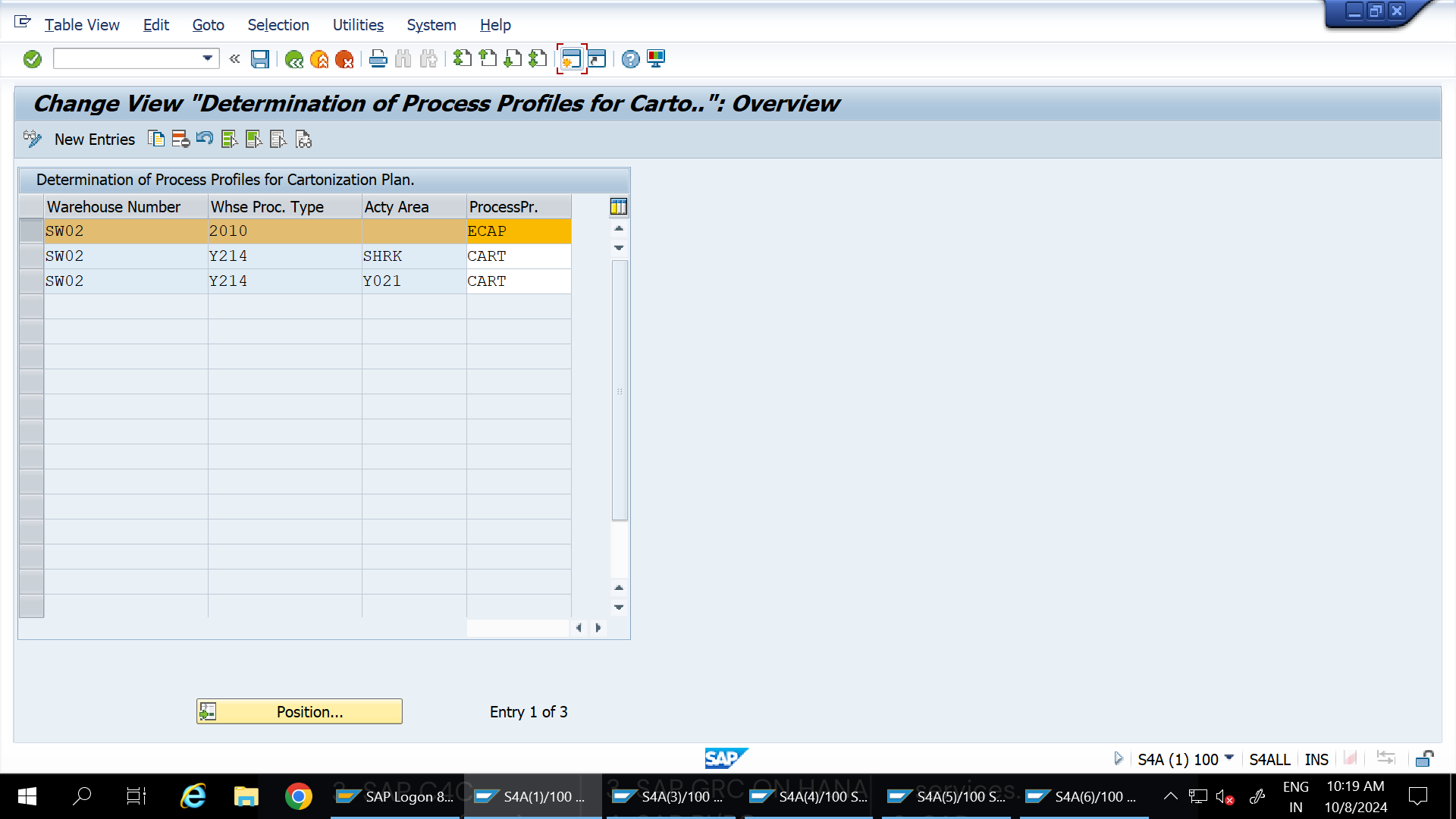The height and width of the screenshot is (819, 1456).
Task: Click the red Cancel icon
Action: pyautogui.click(x=346, y=58)
